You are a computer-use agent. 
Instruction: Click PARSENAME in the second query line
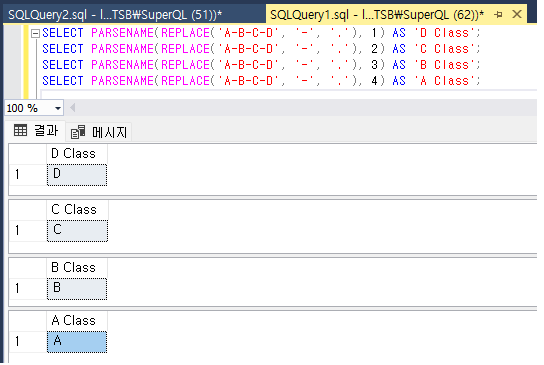[122, 49]
